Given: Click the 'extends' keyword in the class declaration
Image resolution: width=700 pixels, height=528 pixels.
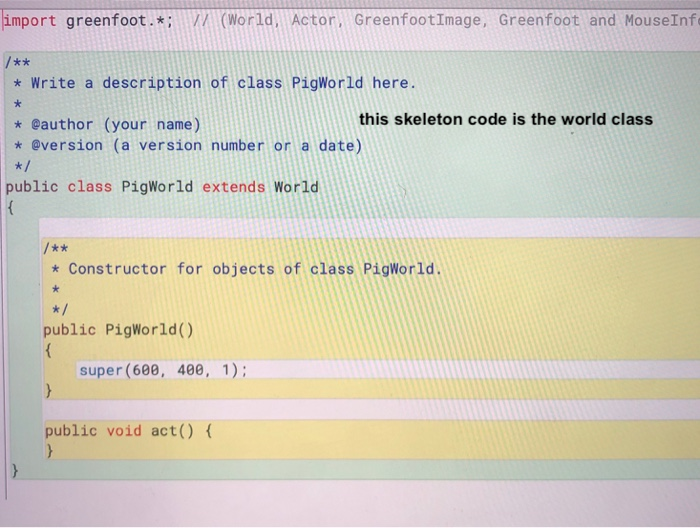Looking at the screenshot, I should (x=233, y=187).
